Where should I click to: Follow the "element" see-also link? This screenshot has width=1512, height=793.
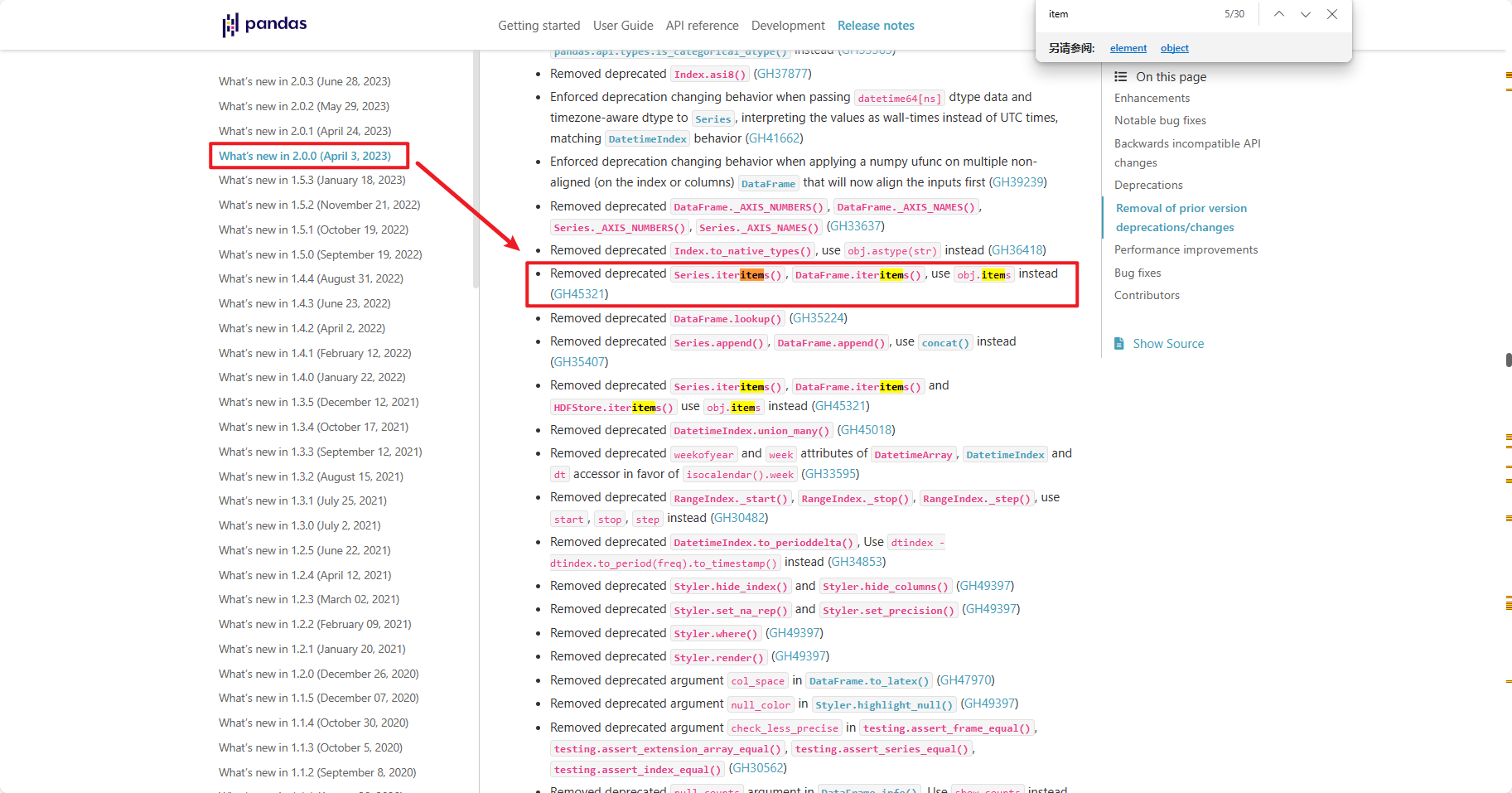pos(1128,48)
